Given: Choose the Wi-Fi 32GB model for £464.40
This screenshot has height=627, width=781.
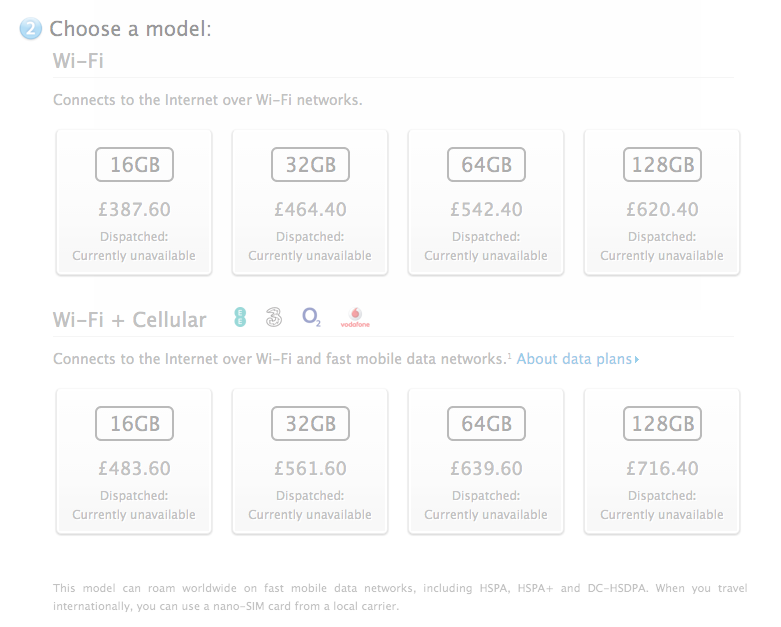Looking at the screenshot, I should [310, 203].
